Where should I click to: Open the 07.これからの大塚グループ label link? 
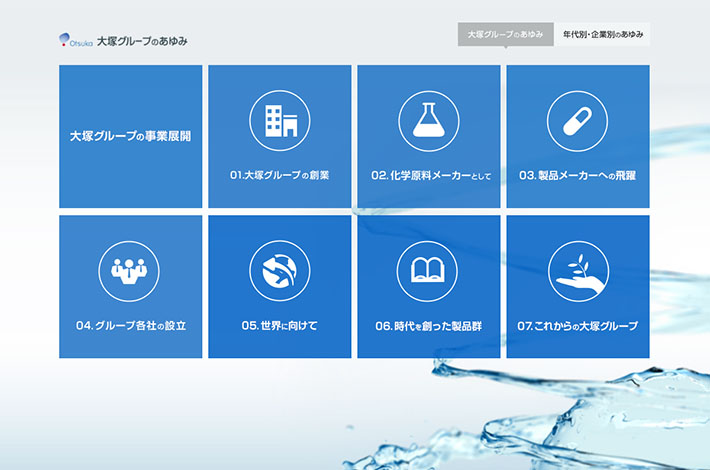(x=578, y=326)
